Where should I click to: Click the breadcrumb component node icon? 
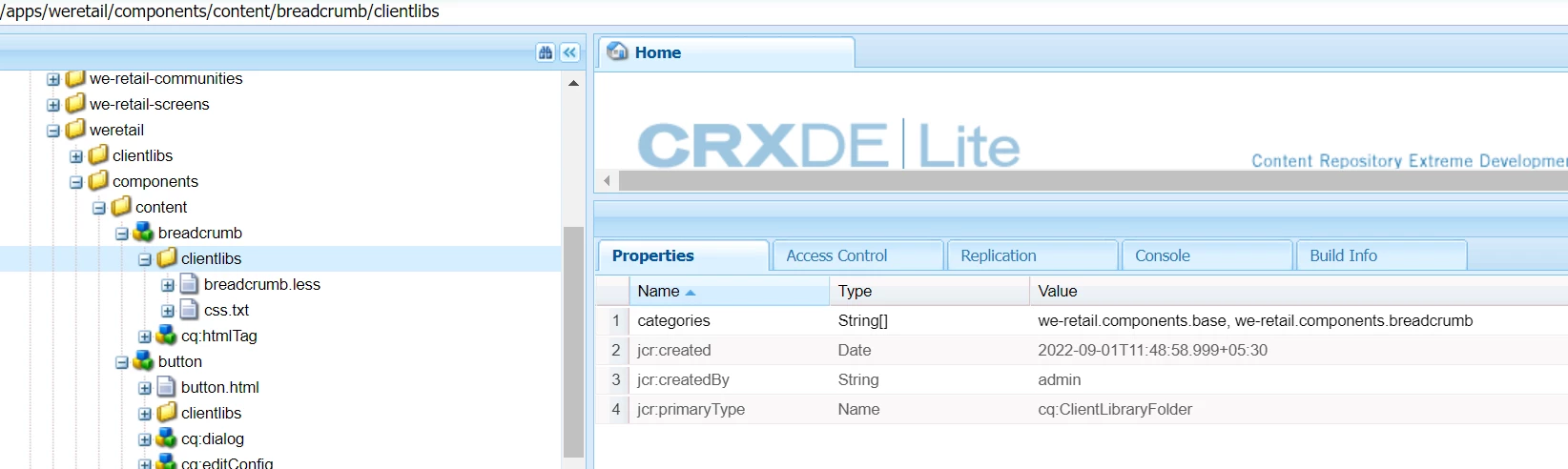click(144, 233)
